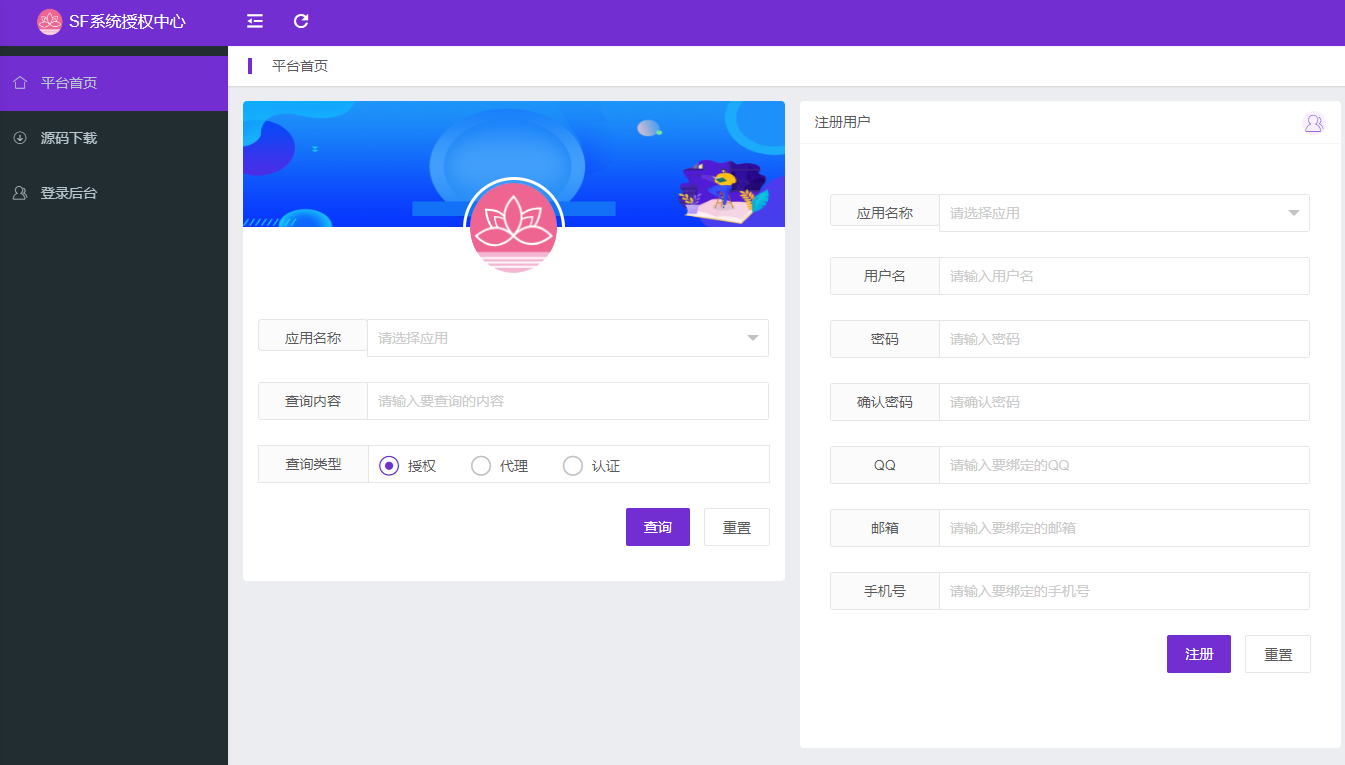Open 平台首页 in the sidebar

(114, 83)
